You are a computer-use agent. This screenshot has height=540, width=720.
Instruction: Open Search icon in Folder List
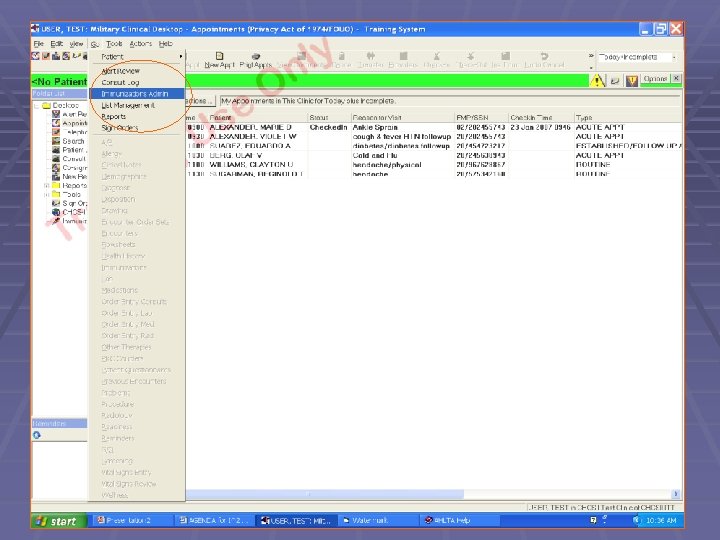pyautogui.click(x=56, y=141)
